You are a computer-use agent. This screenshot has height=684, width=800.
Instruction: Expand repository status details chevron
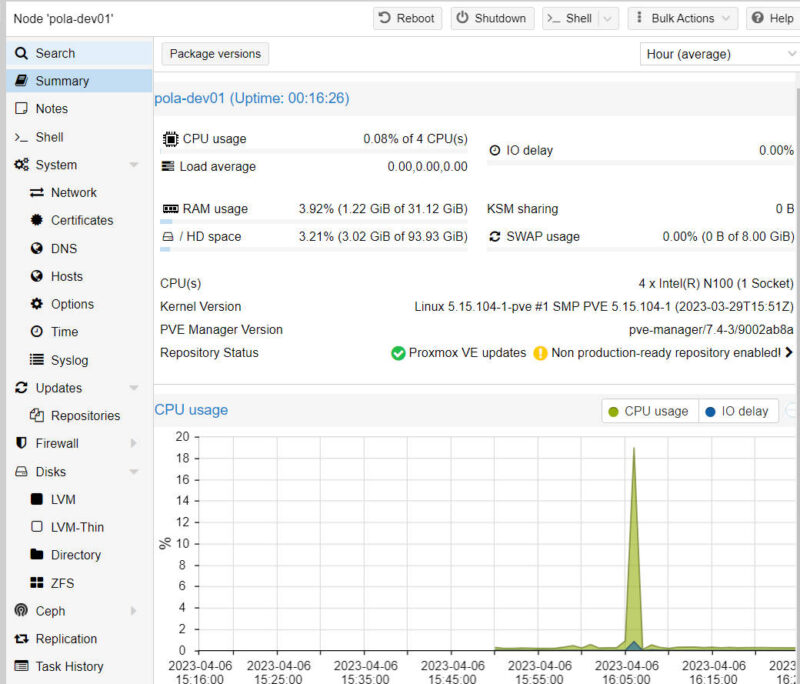(x=789, y=352)
